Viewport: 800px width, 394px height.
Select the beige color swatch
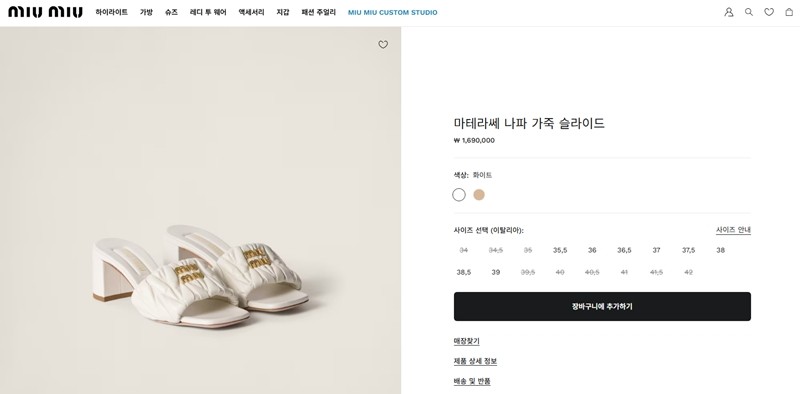point(479,194)
